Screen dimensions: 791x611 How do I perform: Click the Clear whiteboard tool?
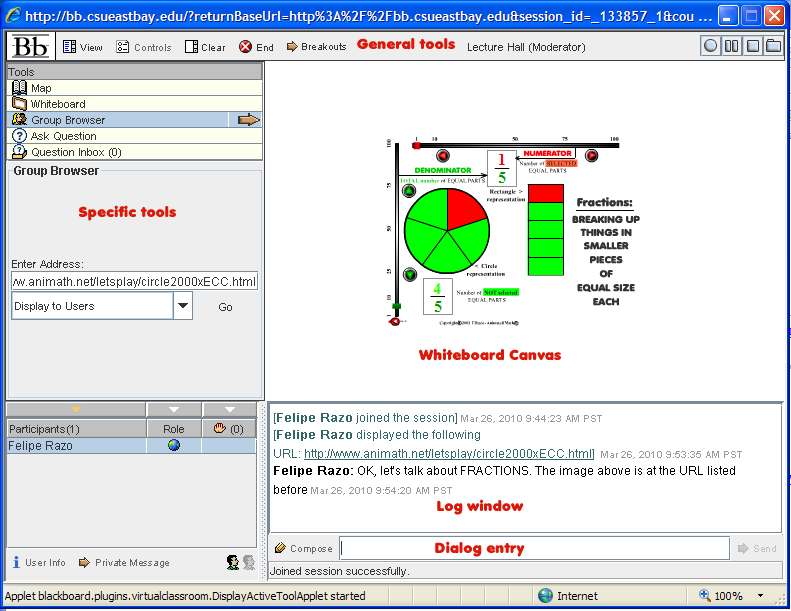coord(205,47)
